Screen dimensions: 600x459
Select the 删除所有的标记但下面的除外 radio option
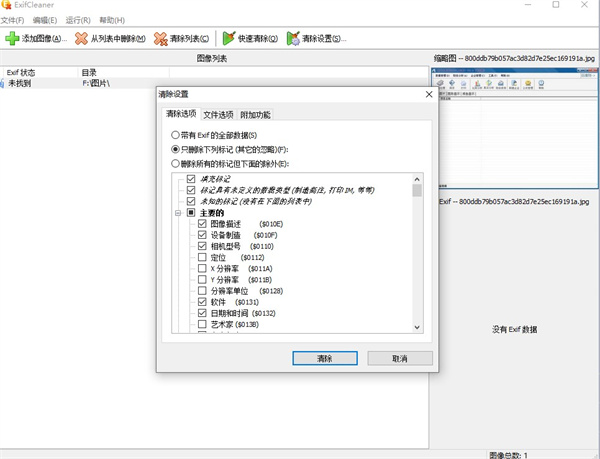click(x=176, y=163)
